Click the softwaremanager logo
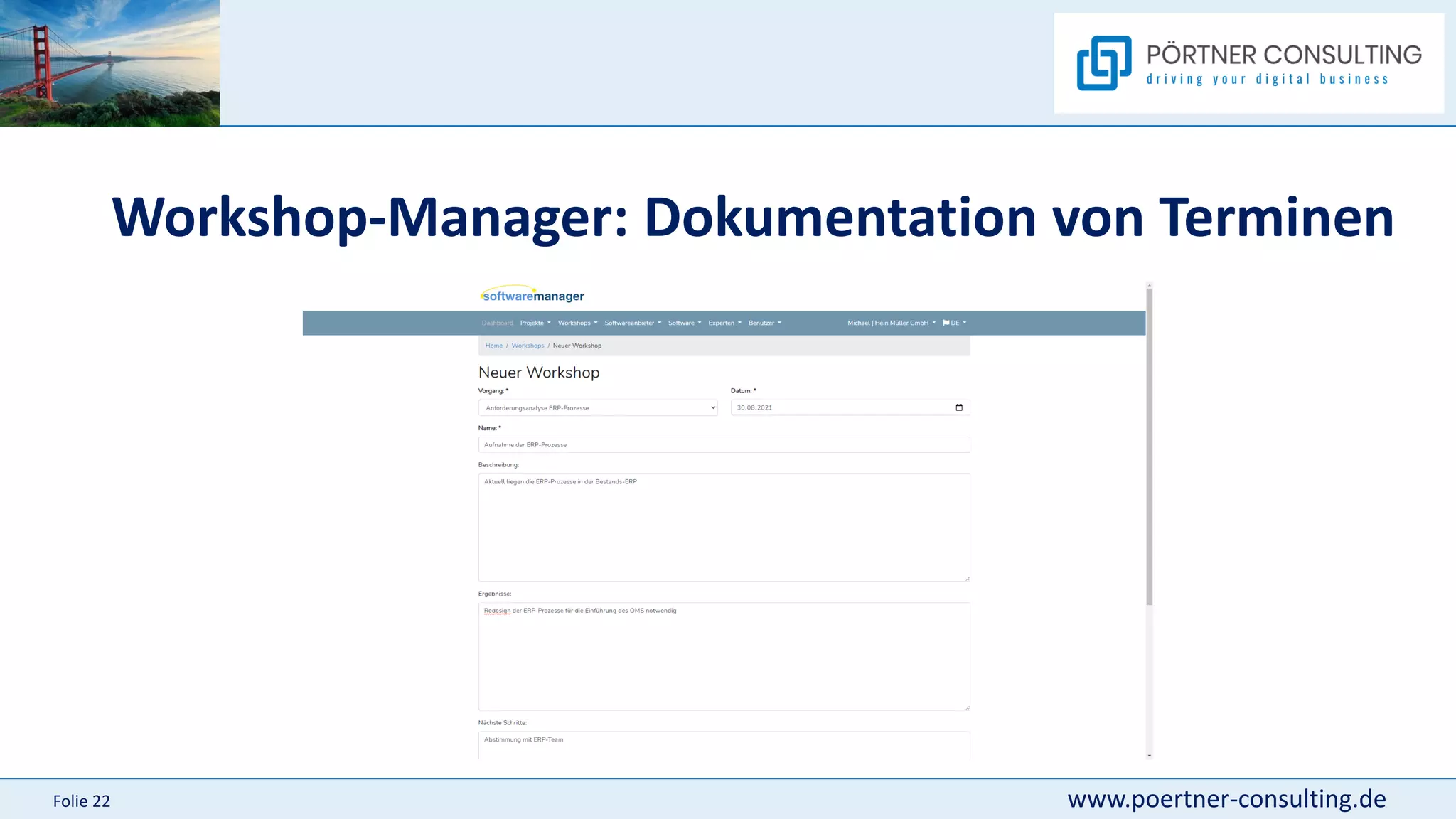 532,295
